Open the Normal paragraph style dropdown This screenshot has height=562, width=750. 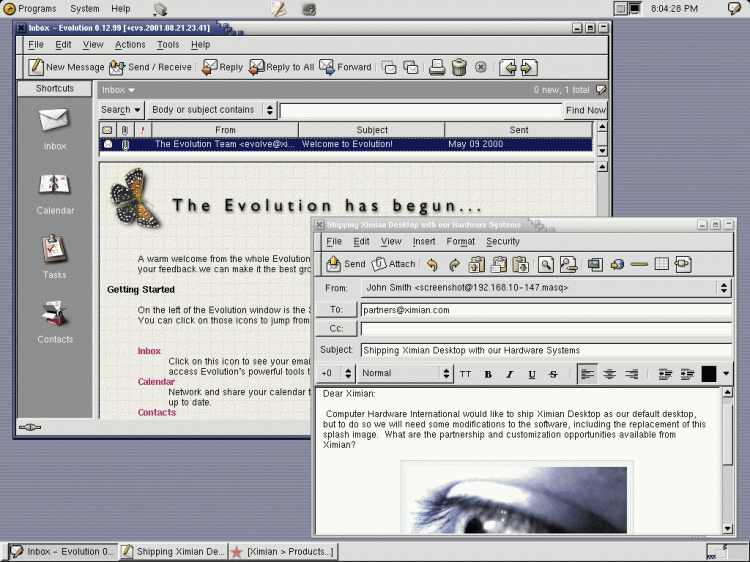coord(405,374)
